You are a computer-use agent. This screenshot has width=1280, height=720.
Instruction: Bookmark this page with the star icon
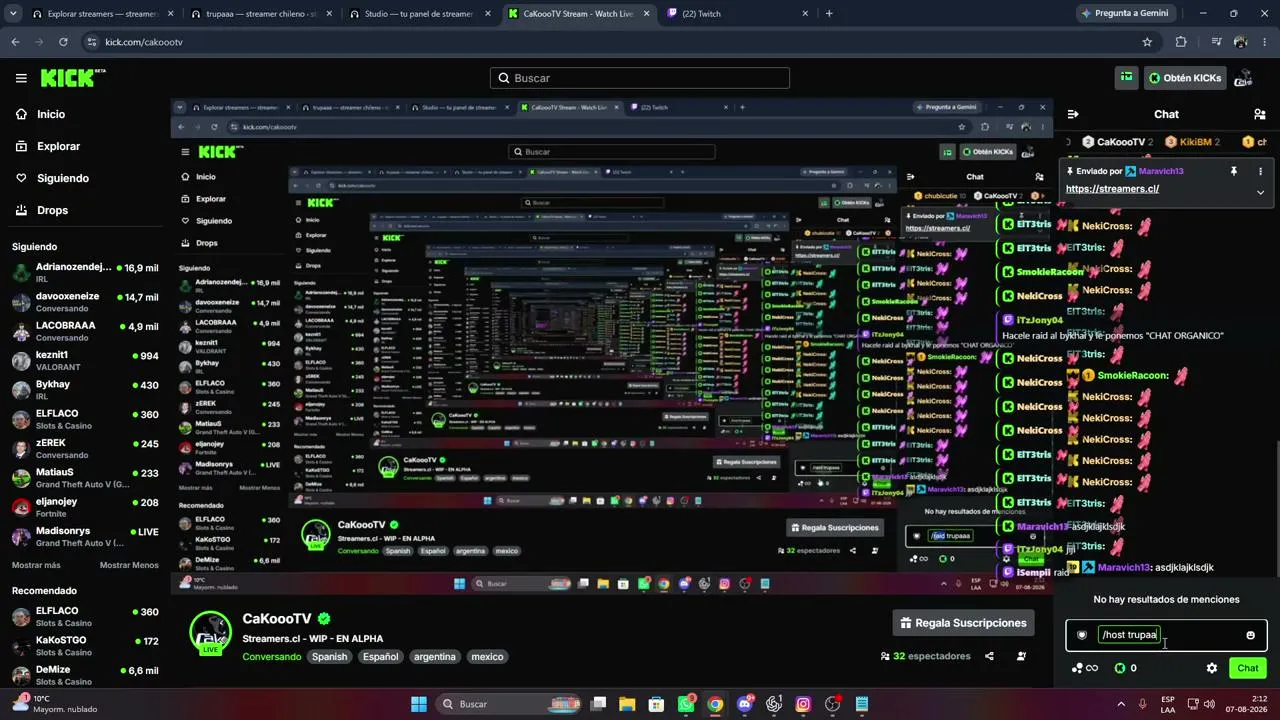coord(1147,42)
